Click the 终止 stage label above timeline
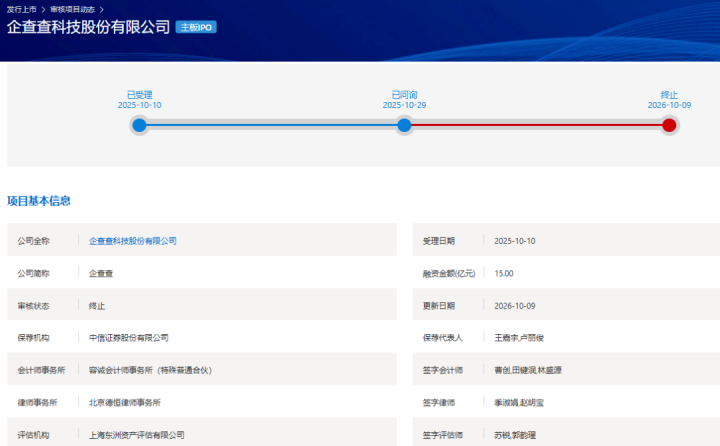The width and height of the screenshot is (720, 446). [x=669, y=95]
